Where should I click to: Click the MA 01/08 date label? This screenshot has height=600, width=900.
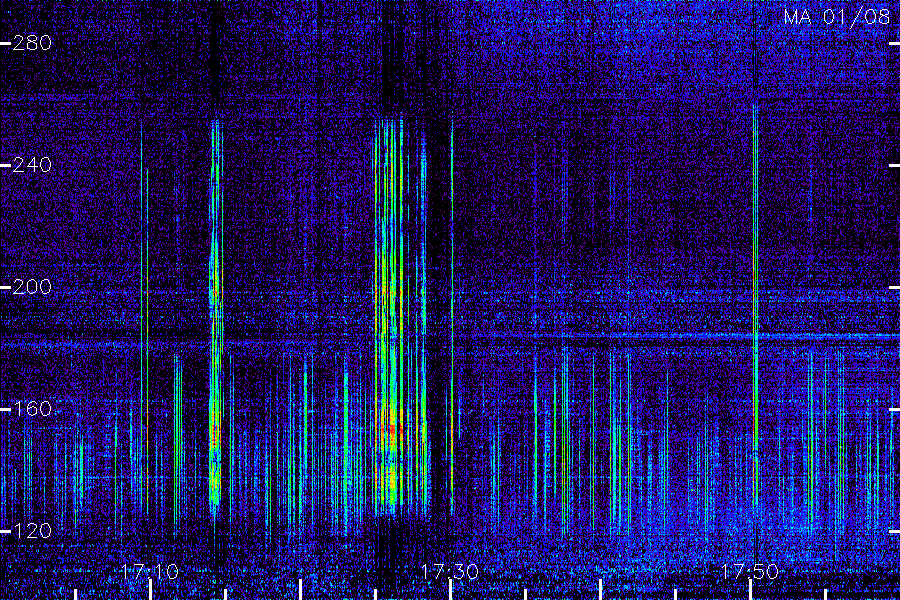(x=837, y=17)
